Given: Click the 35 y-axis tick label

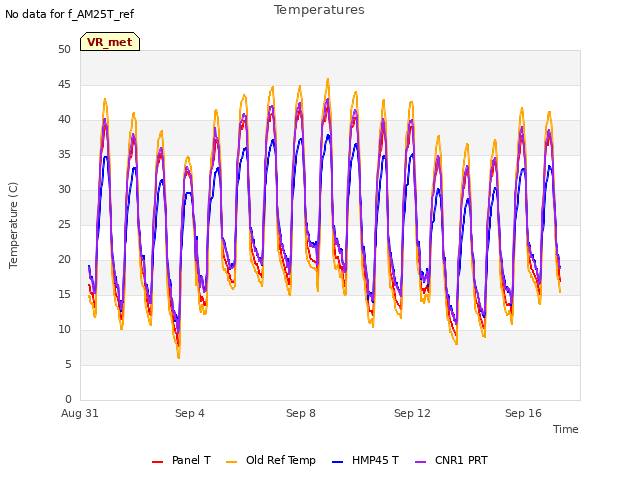Looking at the screenshot, I should pyautogui.click(x=64, y=154).
